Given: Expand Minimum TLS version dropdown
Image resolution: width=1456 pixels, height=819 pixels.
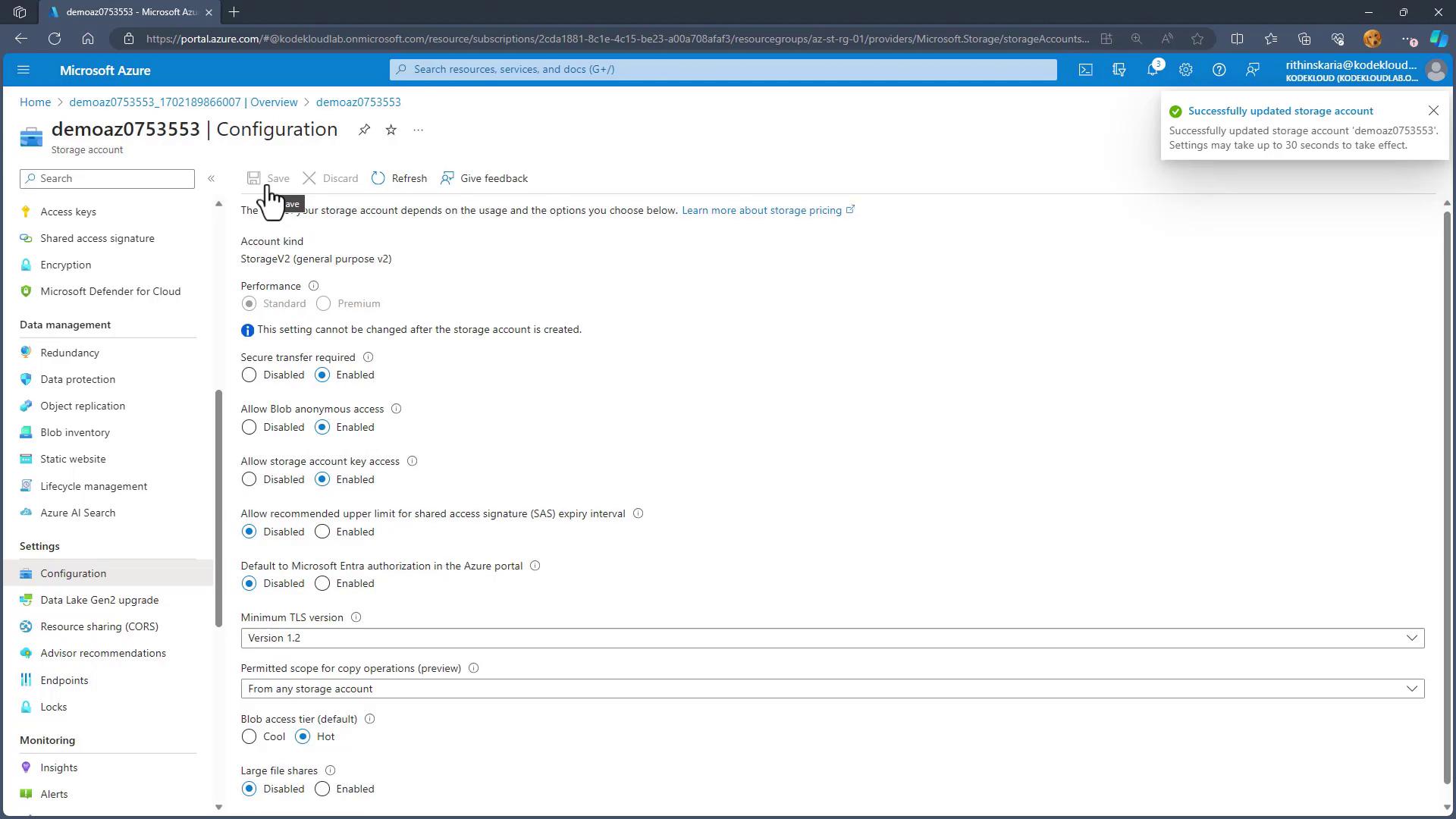Looking at the screenshot, I should [832, 638].
